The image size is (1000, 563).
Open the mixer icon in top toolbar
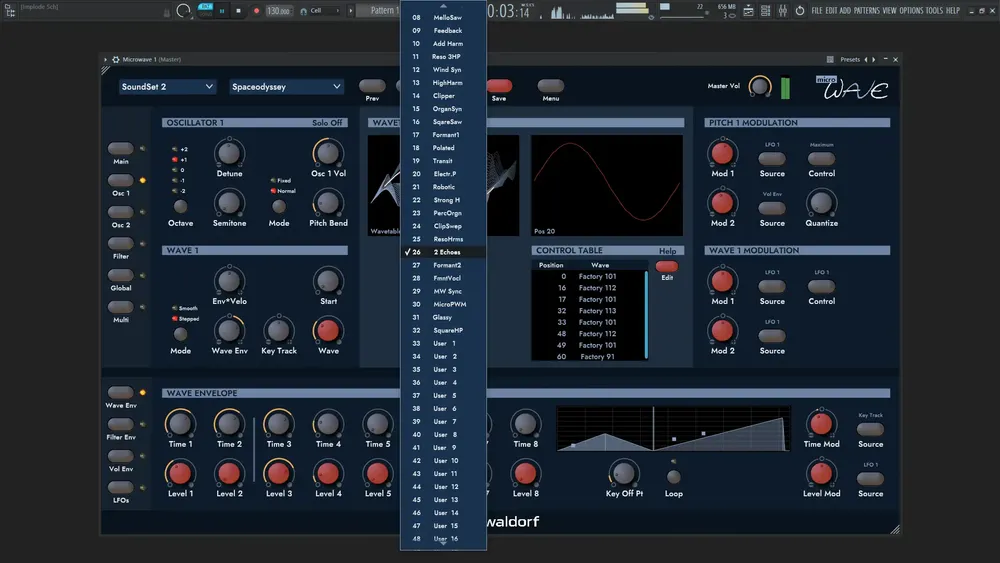point(783,11)
